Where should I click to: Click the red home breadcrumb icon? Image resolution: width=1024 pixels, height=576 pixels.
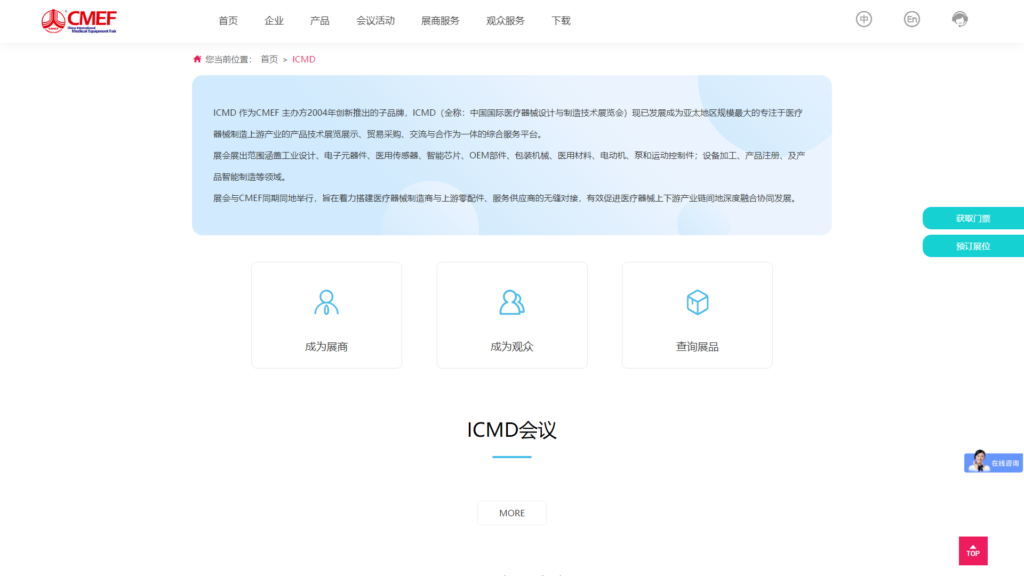197,59
